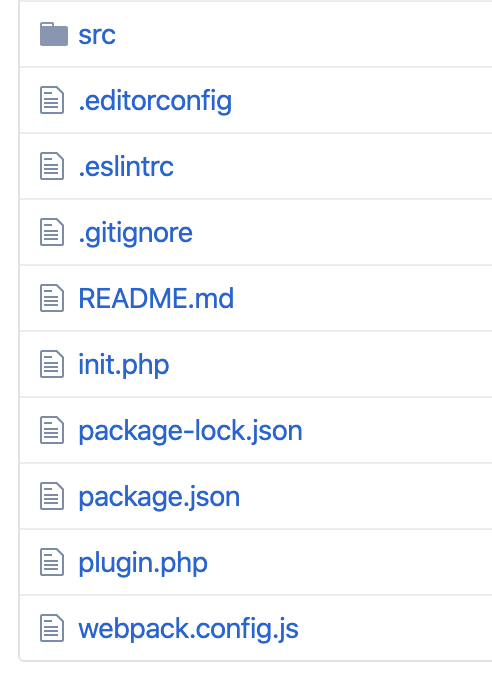This screenshot has width=492, height=676.
Task: Click the package.json file icon
Action: 52,496
